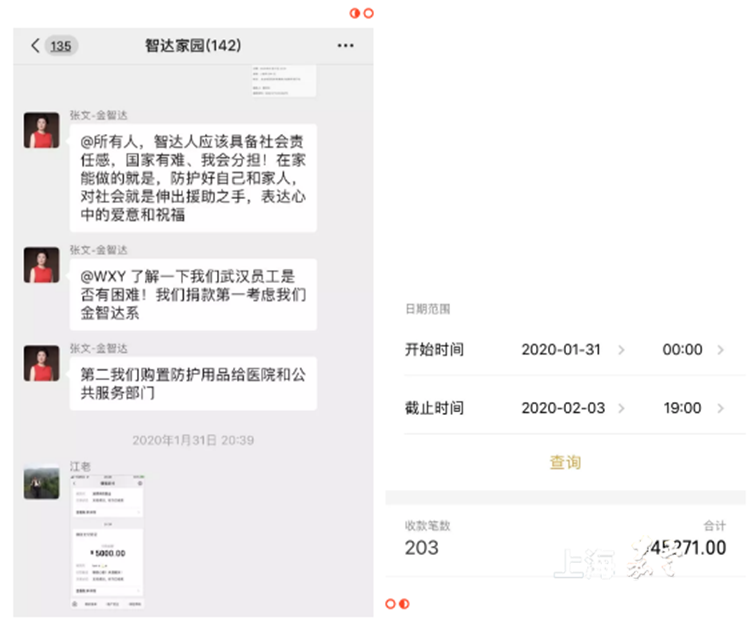Click the 开始时间 label
Image resolution: width=750 pixels, height=632 pixels.
point(434,350)
